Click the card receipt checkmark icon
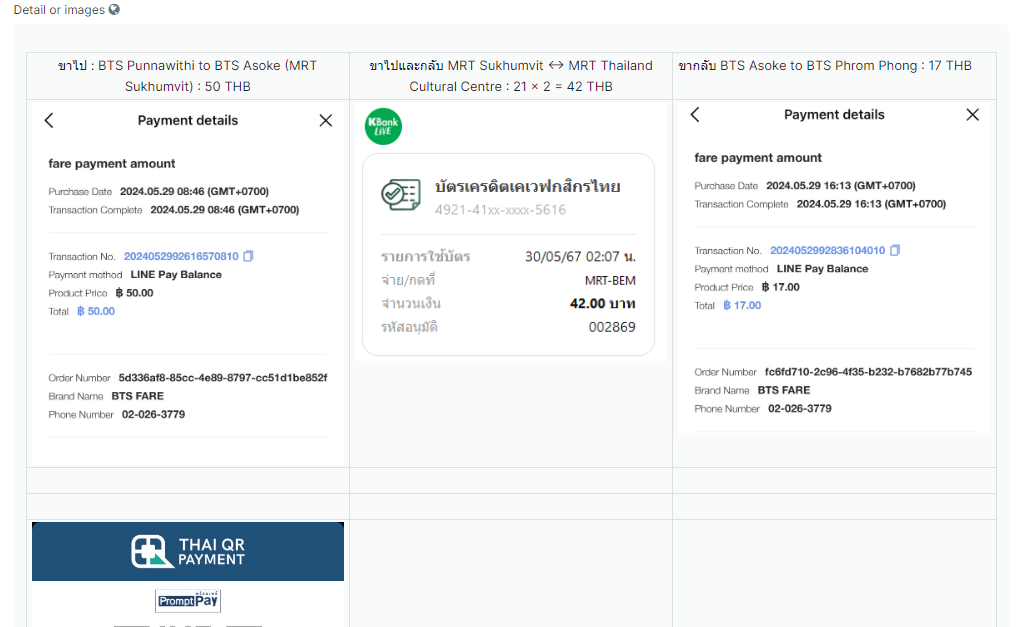The image size is (1029, 627). [400, 194]
